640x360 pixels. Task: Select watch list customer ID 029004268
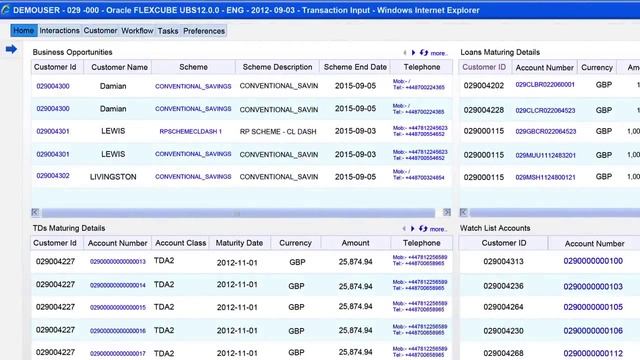pos(503,353)
